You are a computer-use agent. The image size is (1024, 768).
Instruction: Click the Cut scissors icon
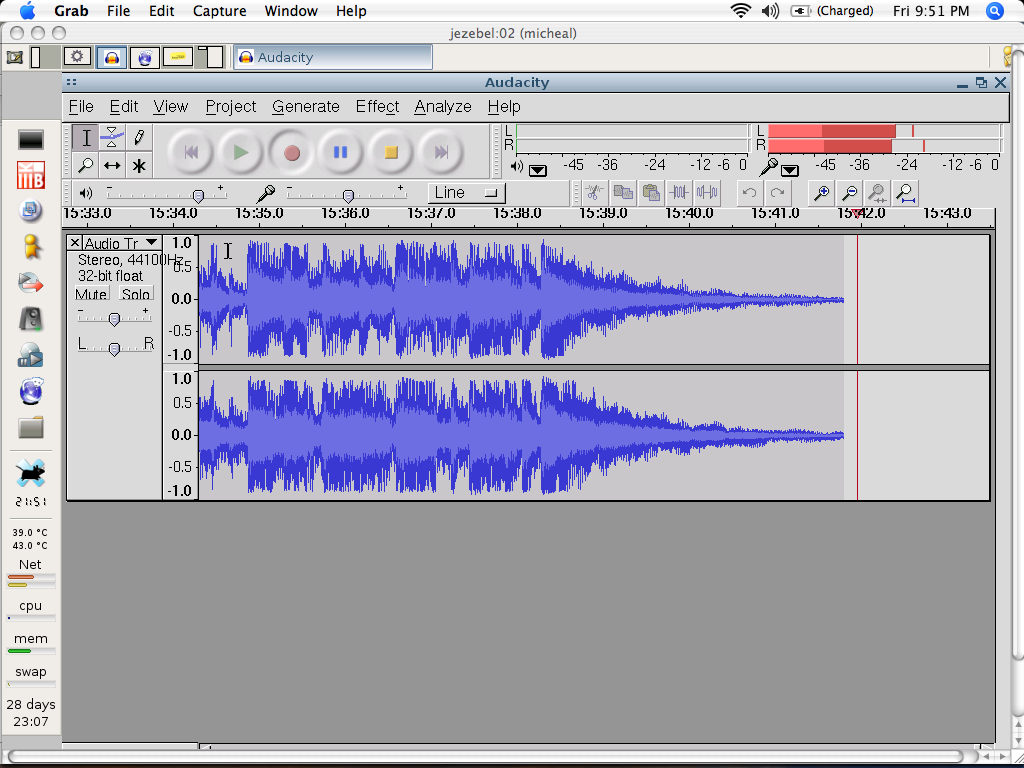point(594,193)
